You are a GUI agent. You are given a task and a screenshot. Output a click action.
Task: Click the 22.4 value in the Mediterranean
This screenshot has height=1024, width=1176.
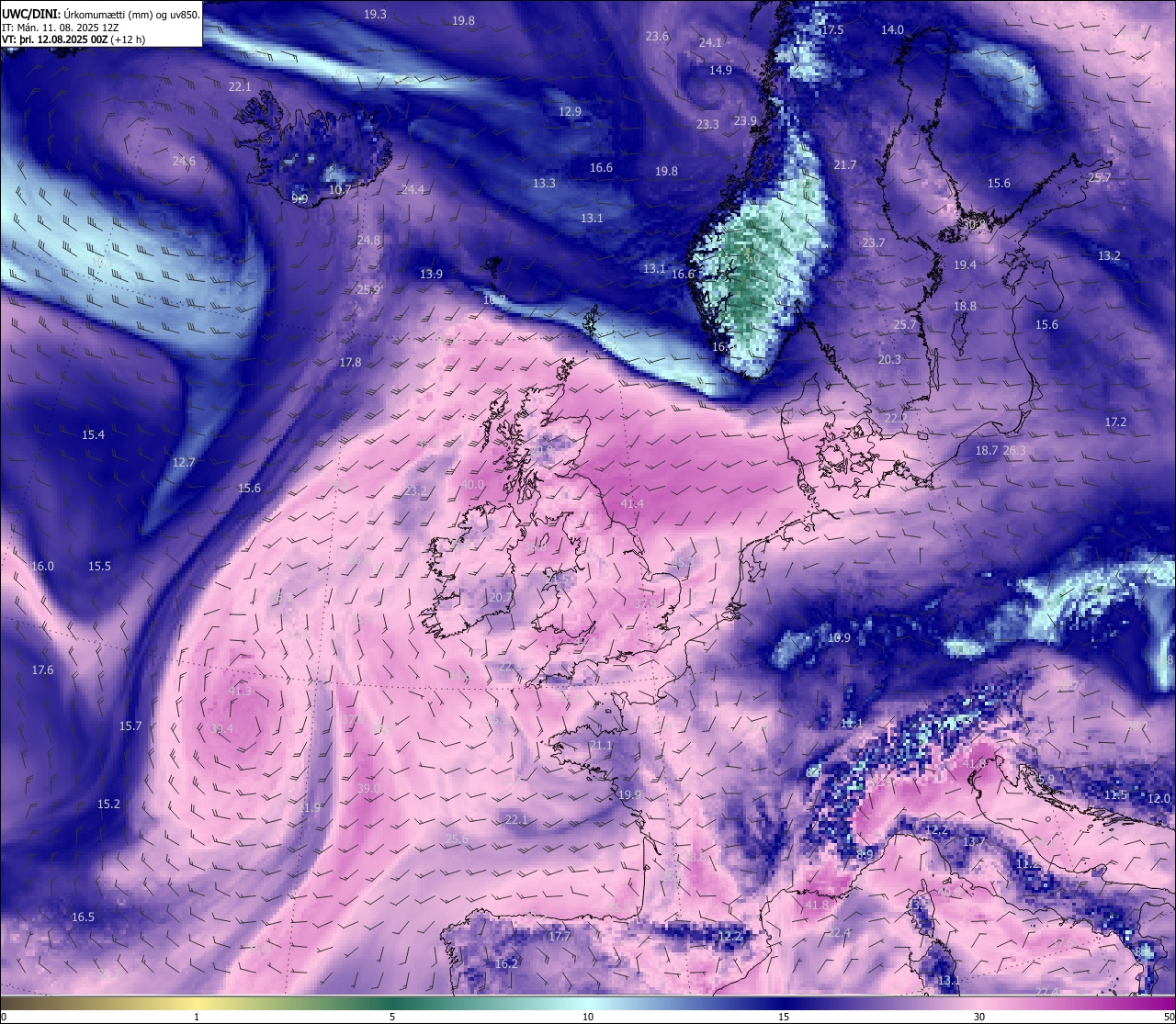[x=840, y=932]
